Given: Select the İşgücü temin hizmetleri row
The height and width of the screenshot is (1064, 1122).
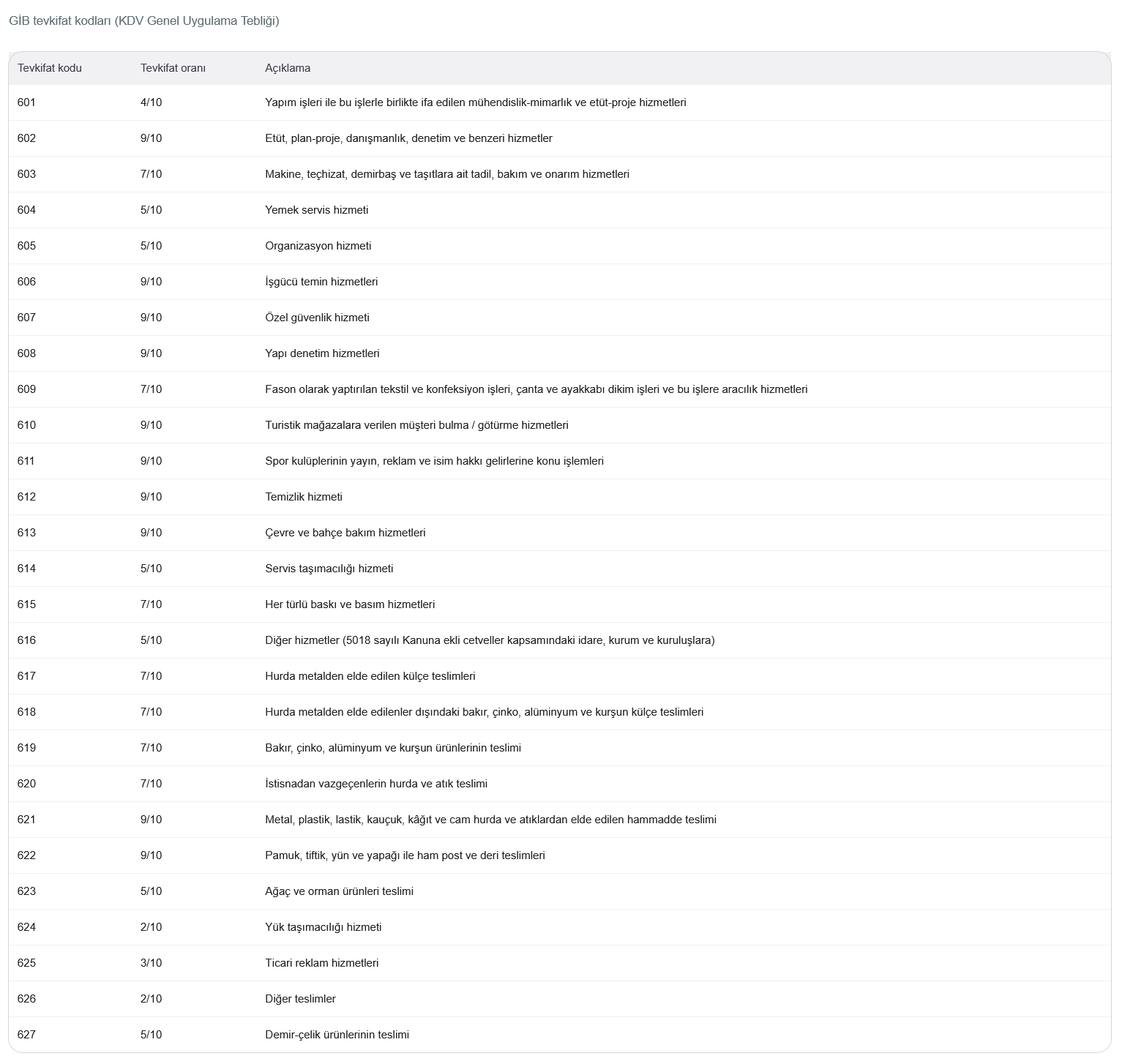Looking at the screenshot, I should click(560, 282).
